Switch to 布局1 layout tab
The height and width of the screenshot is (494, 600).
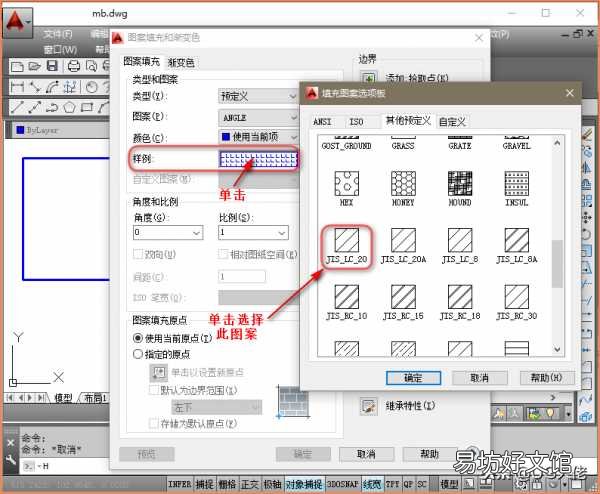point(95,398)
